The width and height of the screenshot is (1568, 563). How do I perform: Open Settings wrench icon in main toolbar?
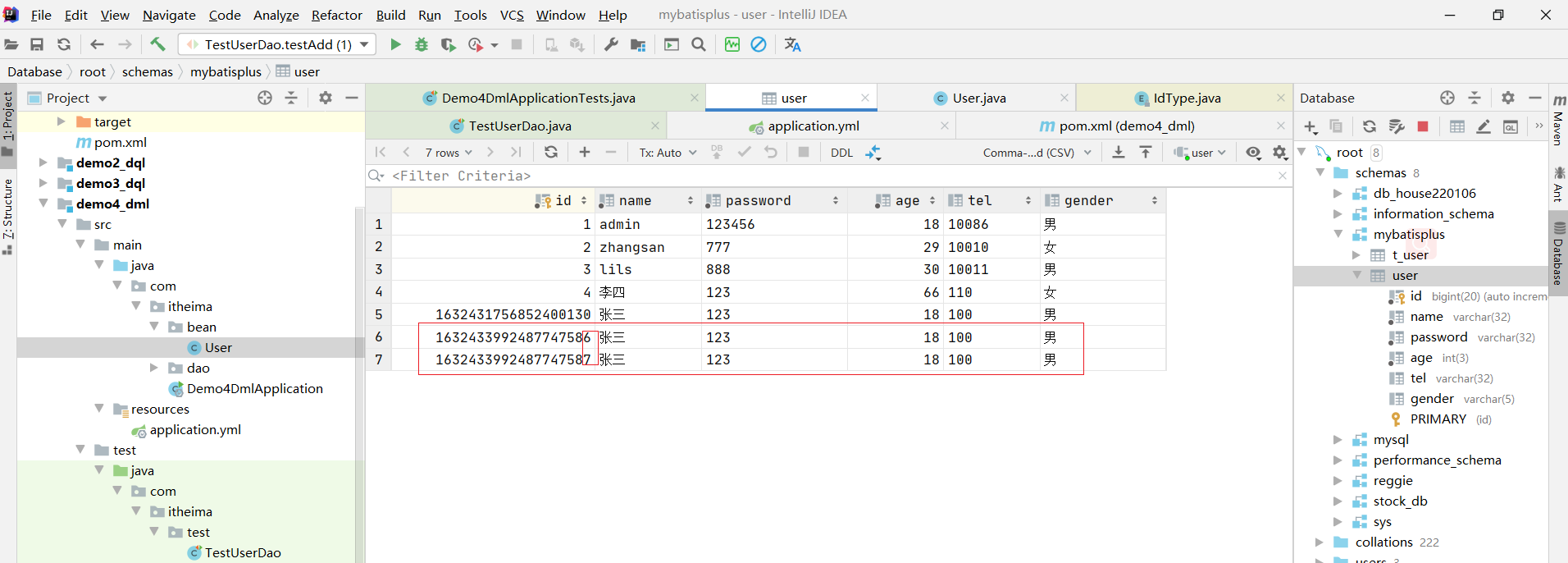click(x=611, y=44)
